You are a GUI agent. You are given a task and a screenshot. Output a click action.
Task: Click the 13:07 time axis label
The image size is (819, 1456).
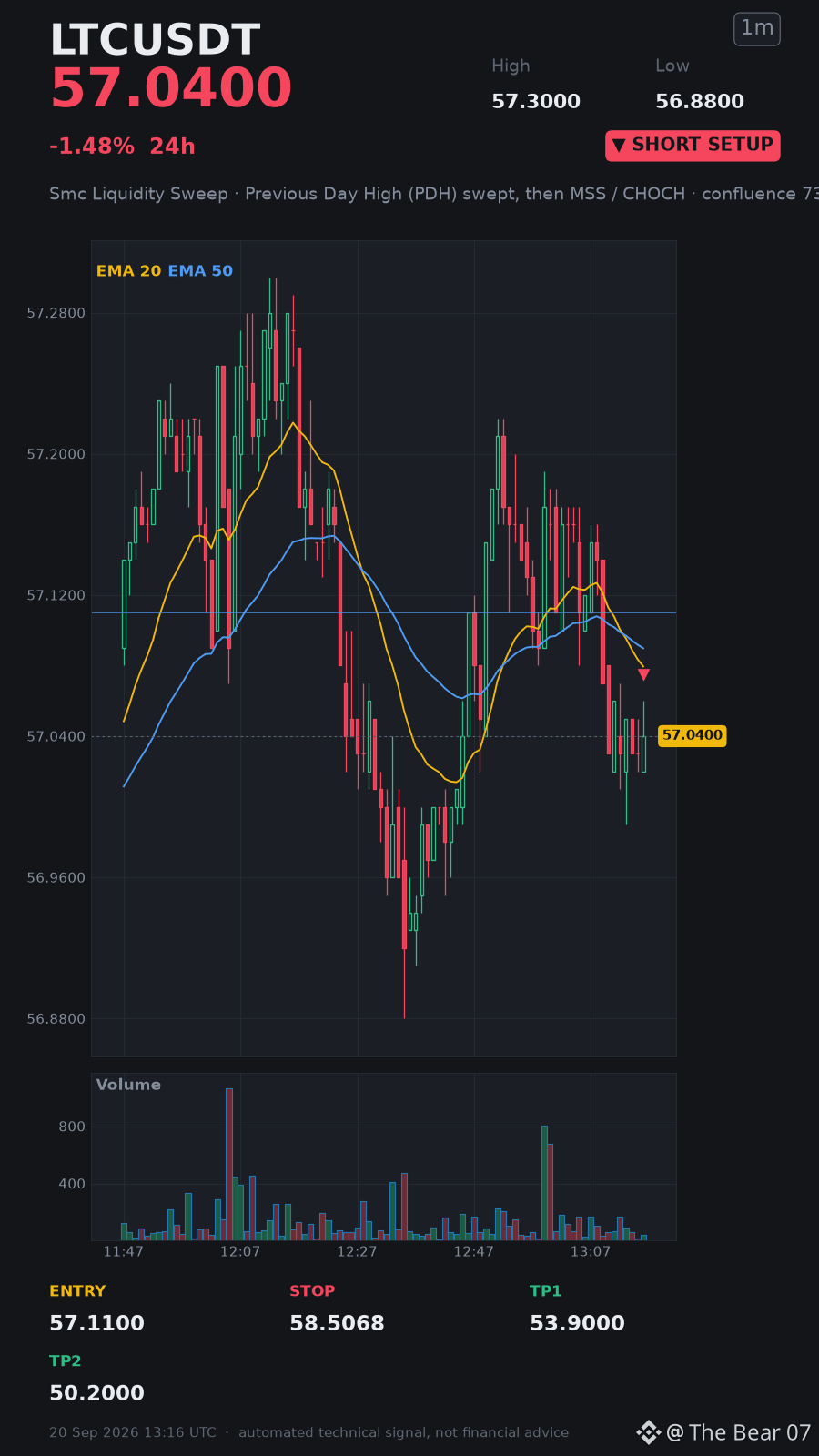(590, 1252)
